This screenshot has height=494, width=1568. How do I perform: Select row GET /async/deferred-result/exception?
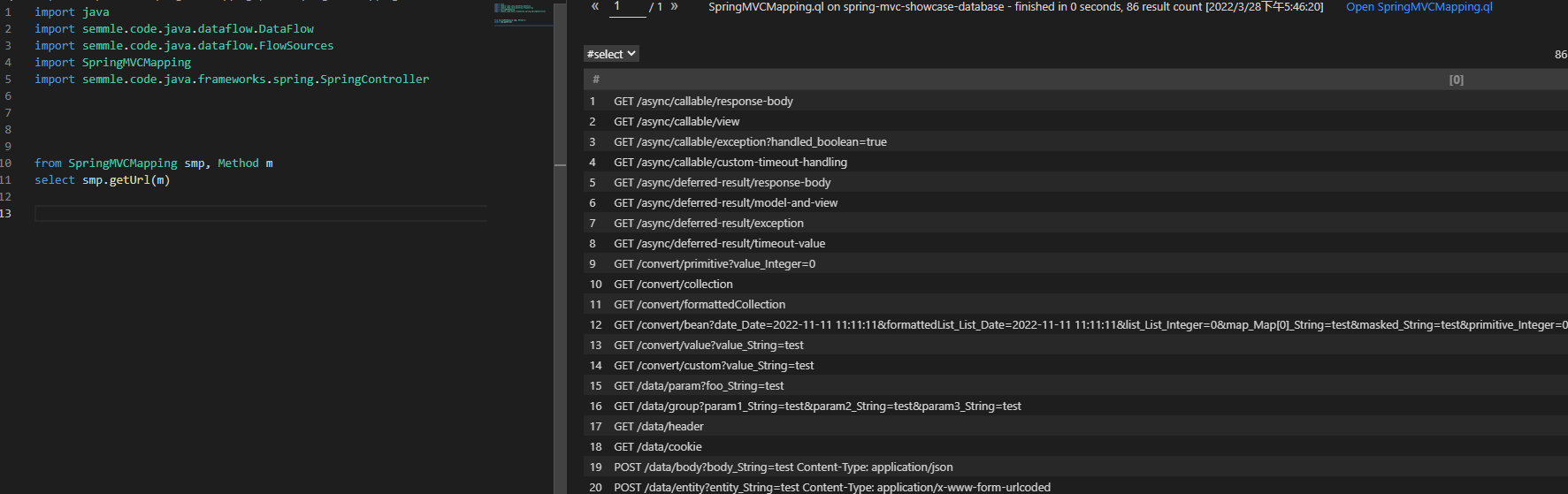[x=1075, y=223]
